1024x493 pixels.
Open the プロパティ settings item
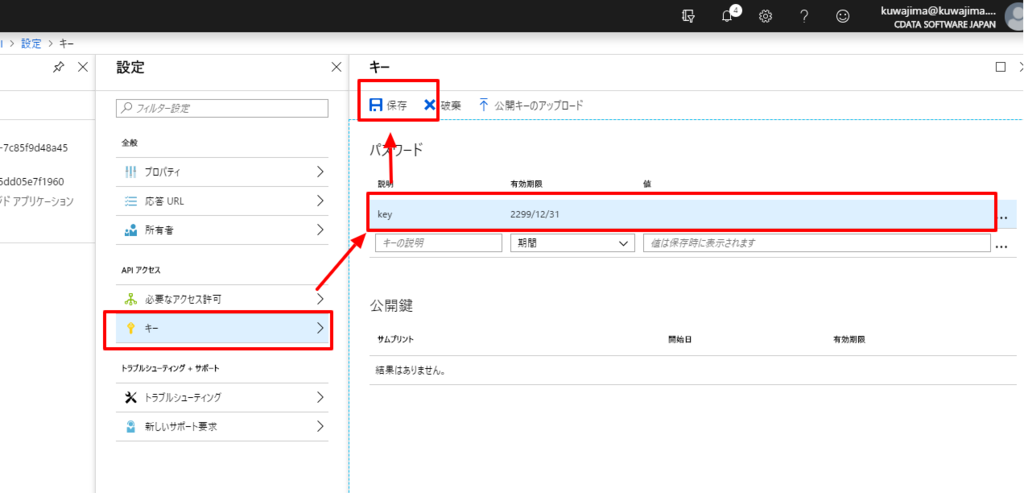[x=223, y=172]
